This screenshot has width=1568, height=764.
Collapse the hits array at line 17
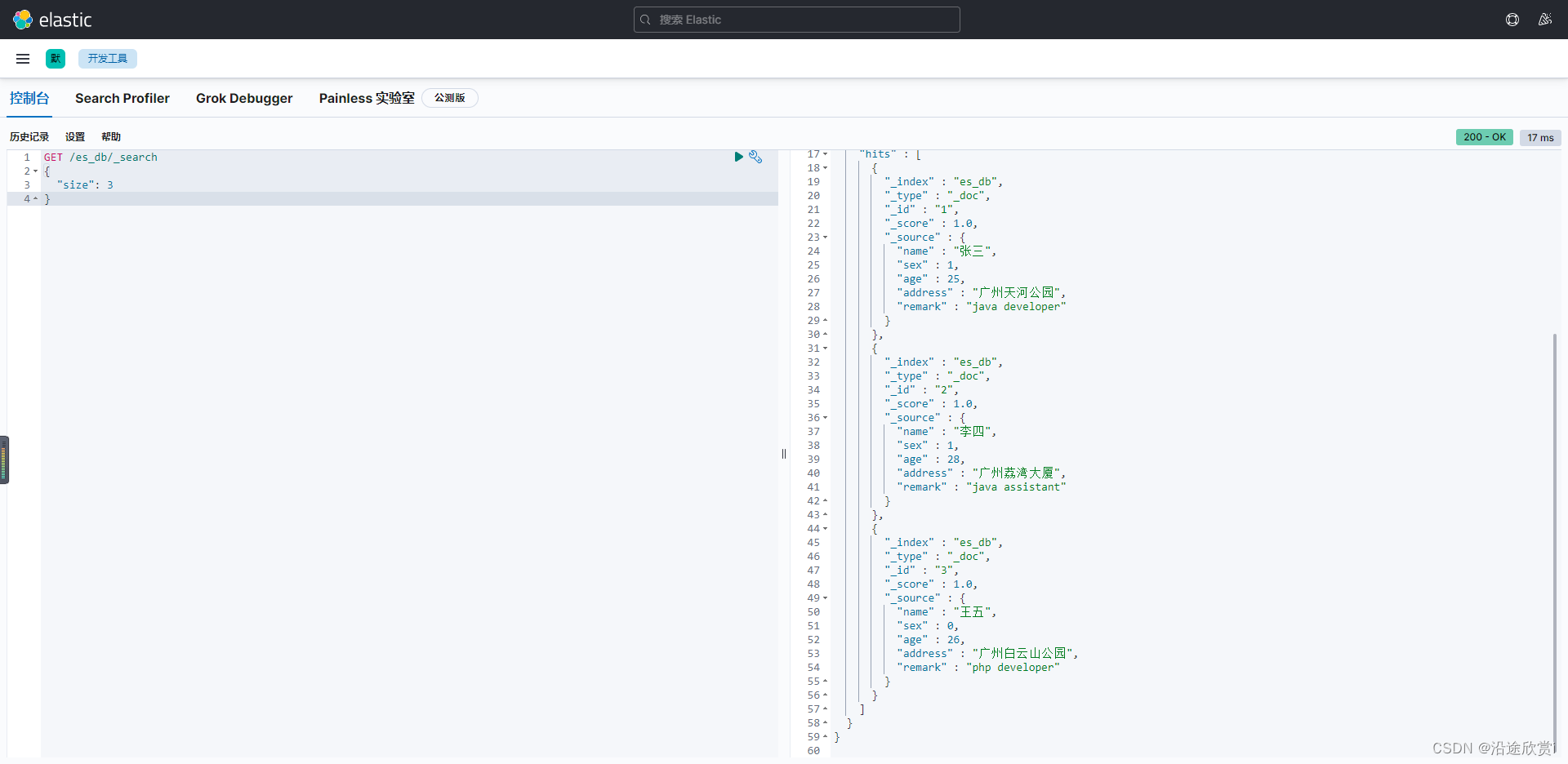pos(825,154)
